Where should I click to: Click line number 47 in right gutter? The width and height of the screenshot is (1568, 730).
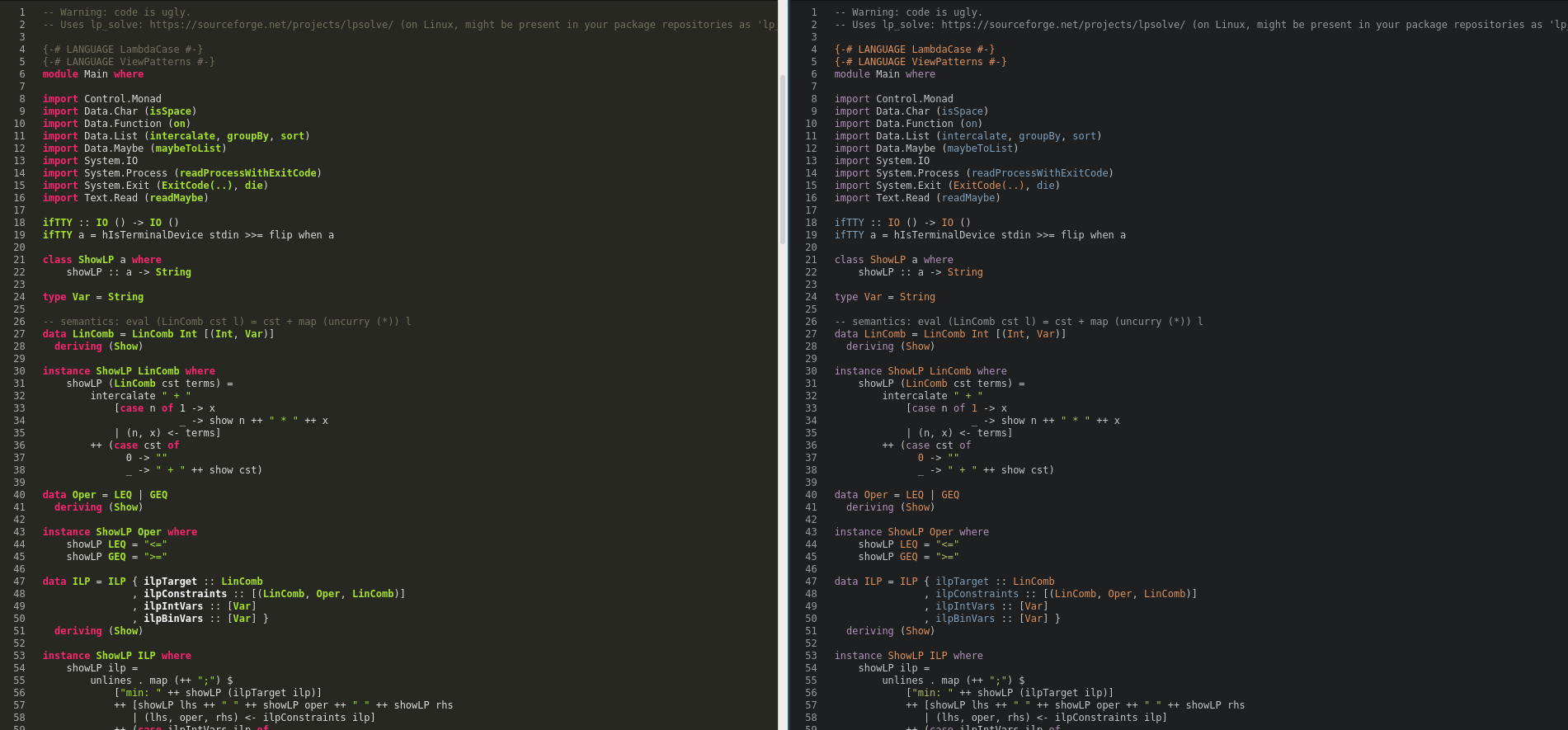pyautogui.click(x=811, y=582)
